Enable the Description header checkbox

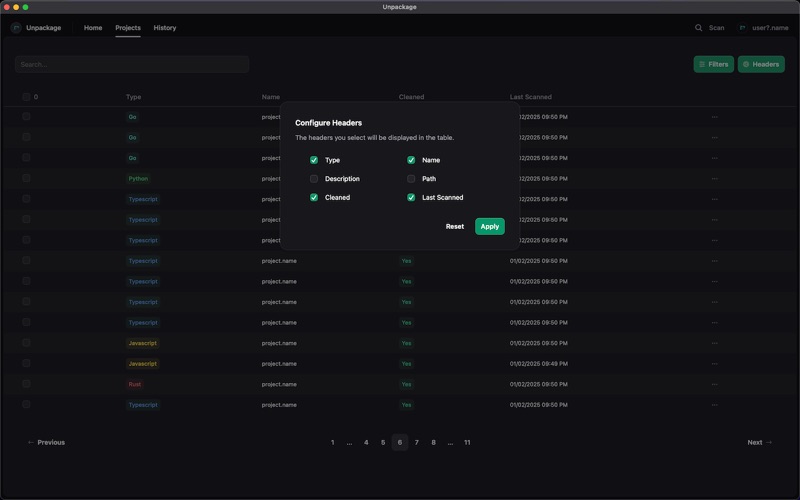click(314, 179)
